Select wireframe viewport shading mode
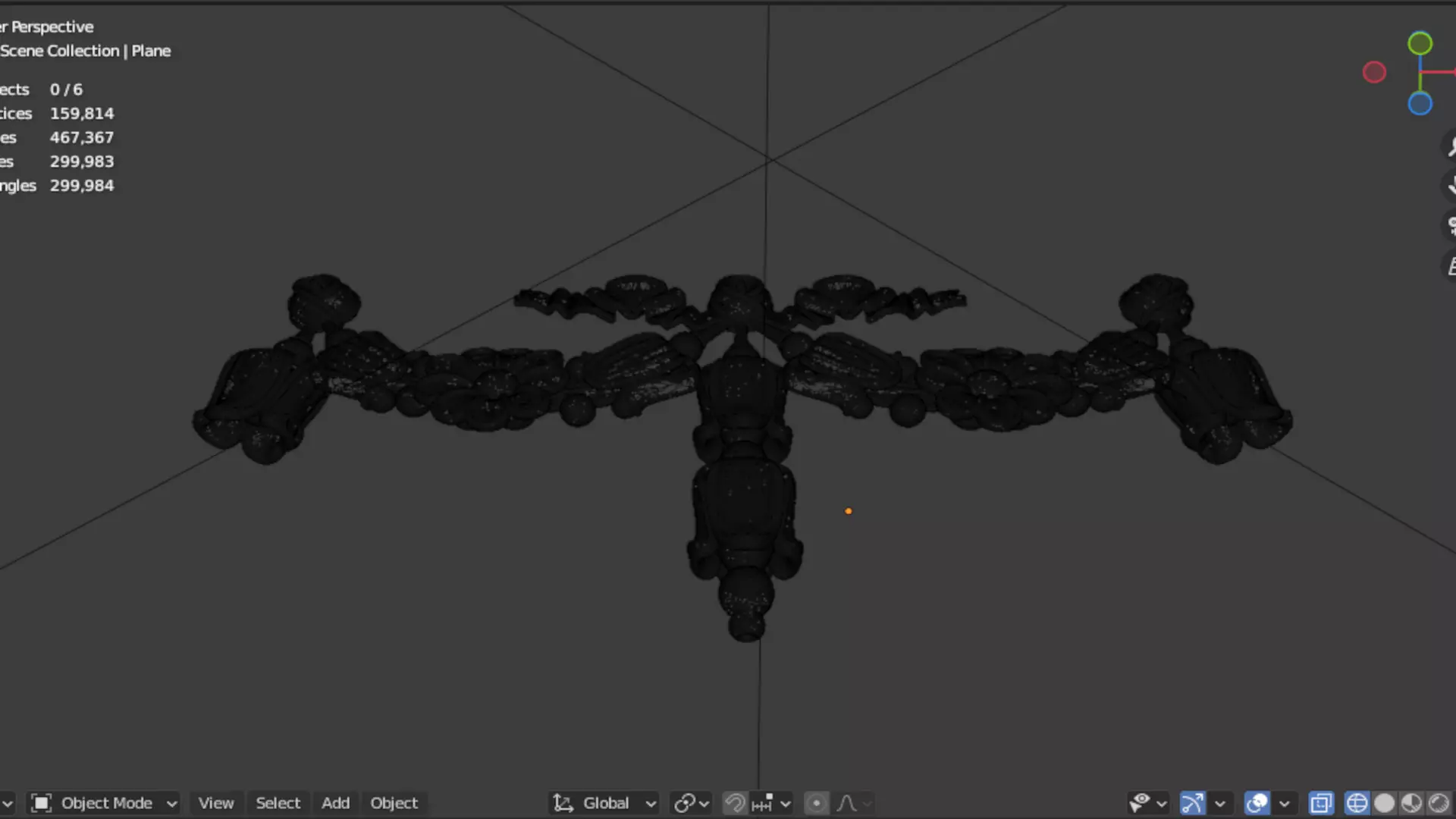The image size is (1456, 819). (x=1357, y=803)
